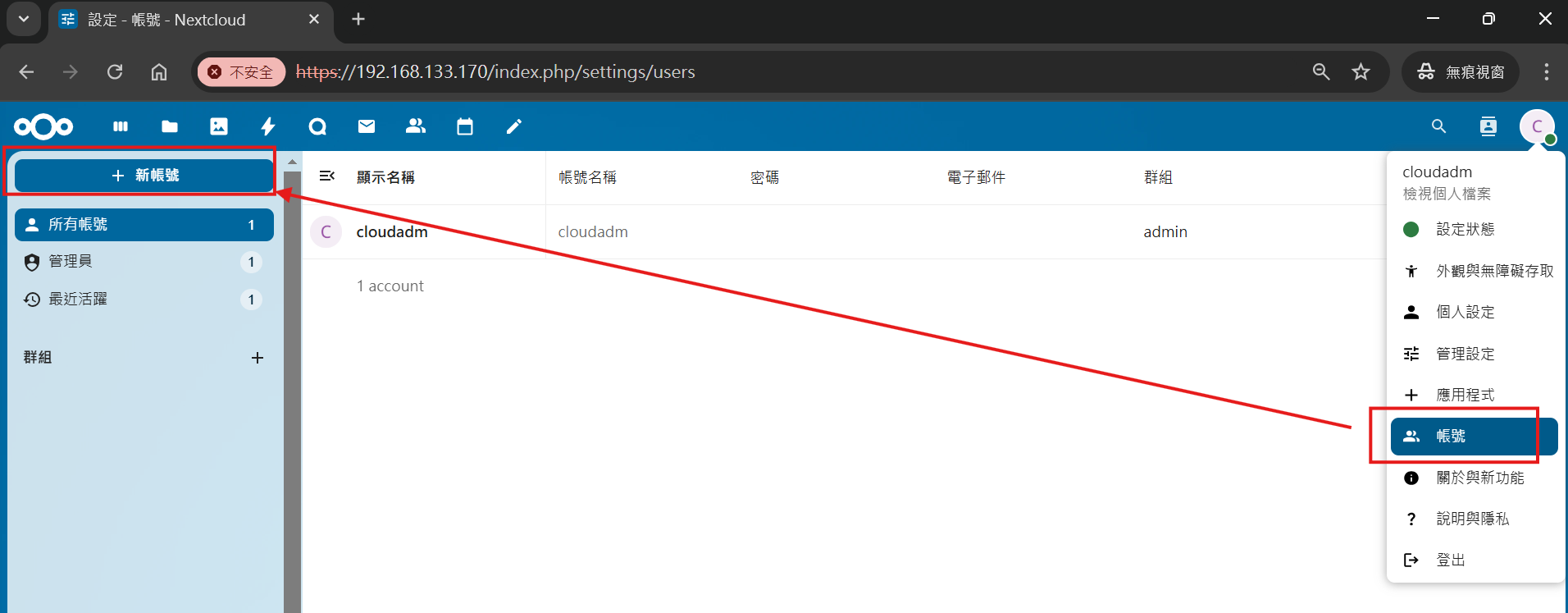Open 檢視個人檔案 profile link
This screenshot has width=1568, height=613.
[x=1447, y=194]
